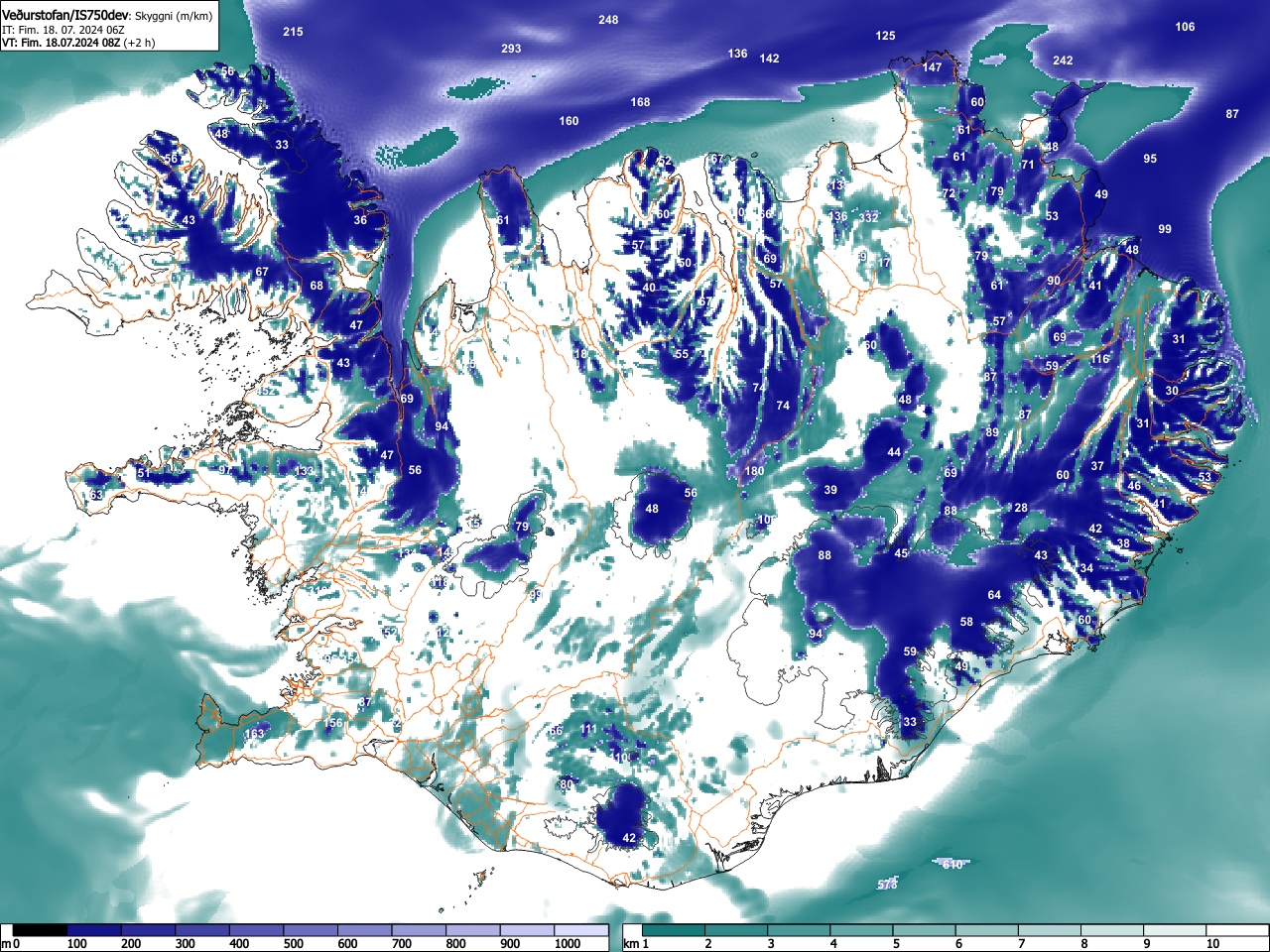Click visibility value 578 south of Iceland
The height and width of the screenshot is (952, 1270).
pyautogui.click(x=887, y=885)
